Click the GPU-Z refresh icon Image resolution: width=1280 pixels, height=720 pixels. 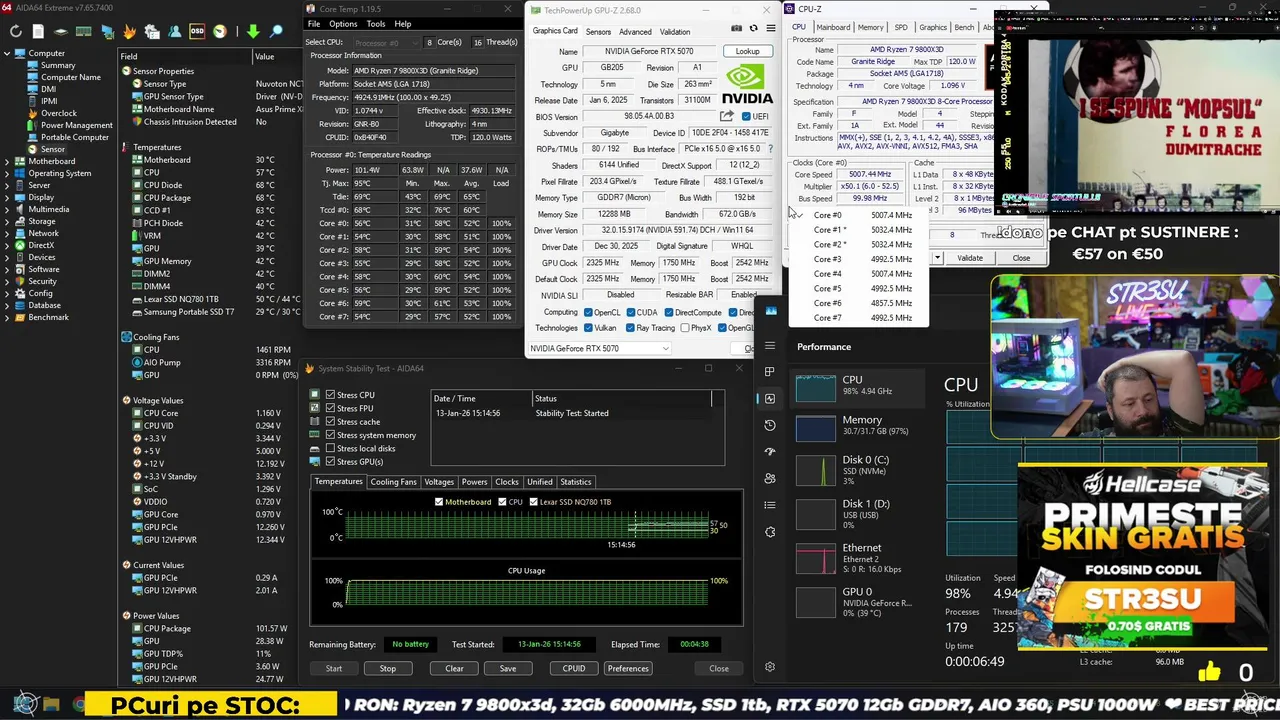[x=754, y=29]
